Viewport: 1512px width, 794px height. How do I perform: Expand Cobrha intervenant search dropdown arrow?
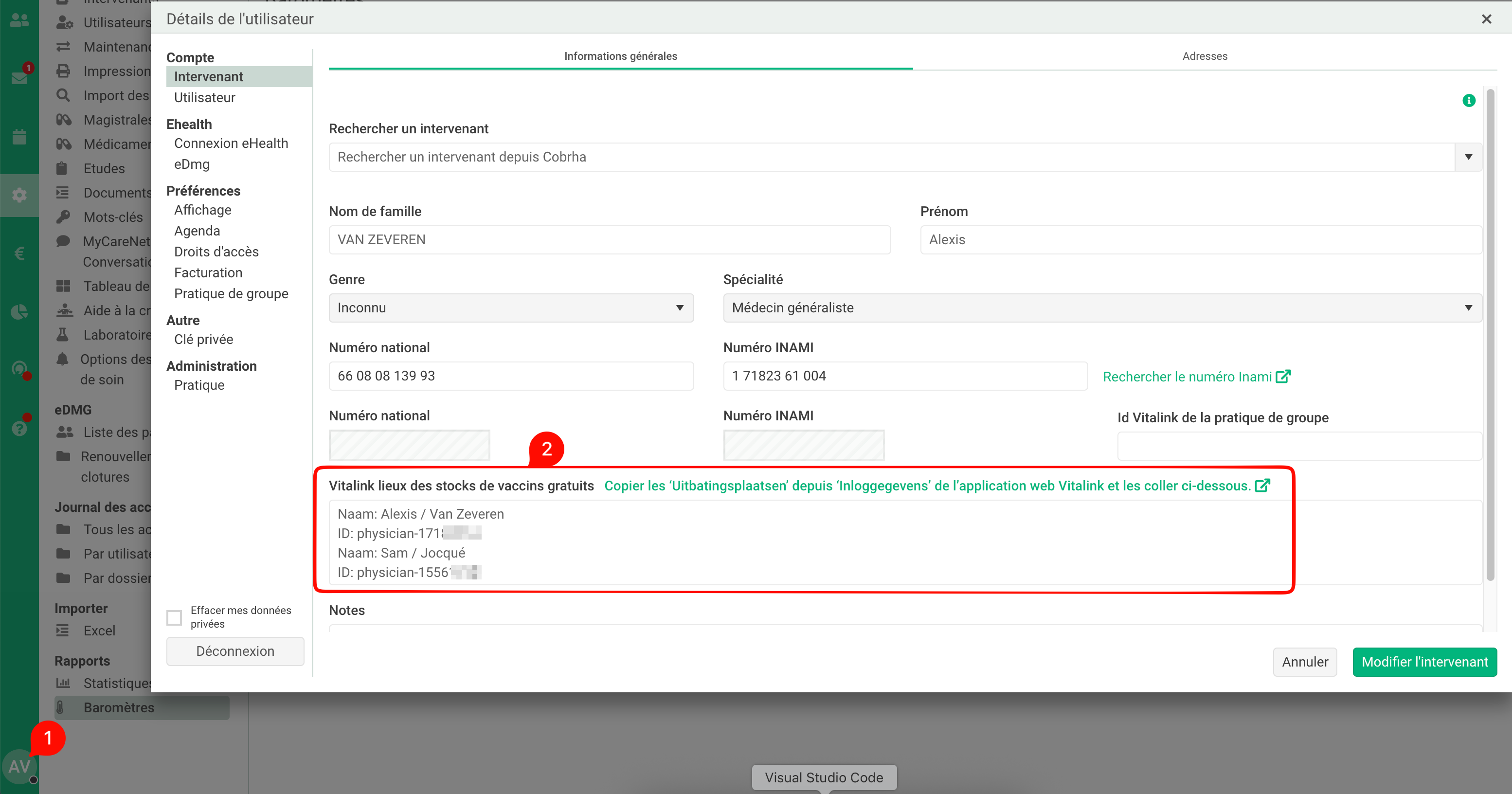1468,157
